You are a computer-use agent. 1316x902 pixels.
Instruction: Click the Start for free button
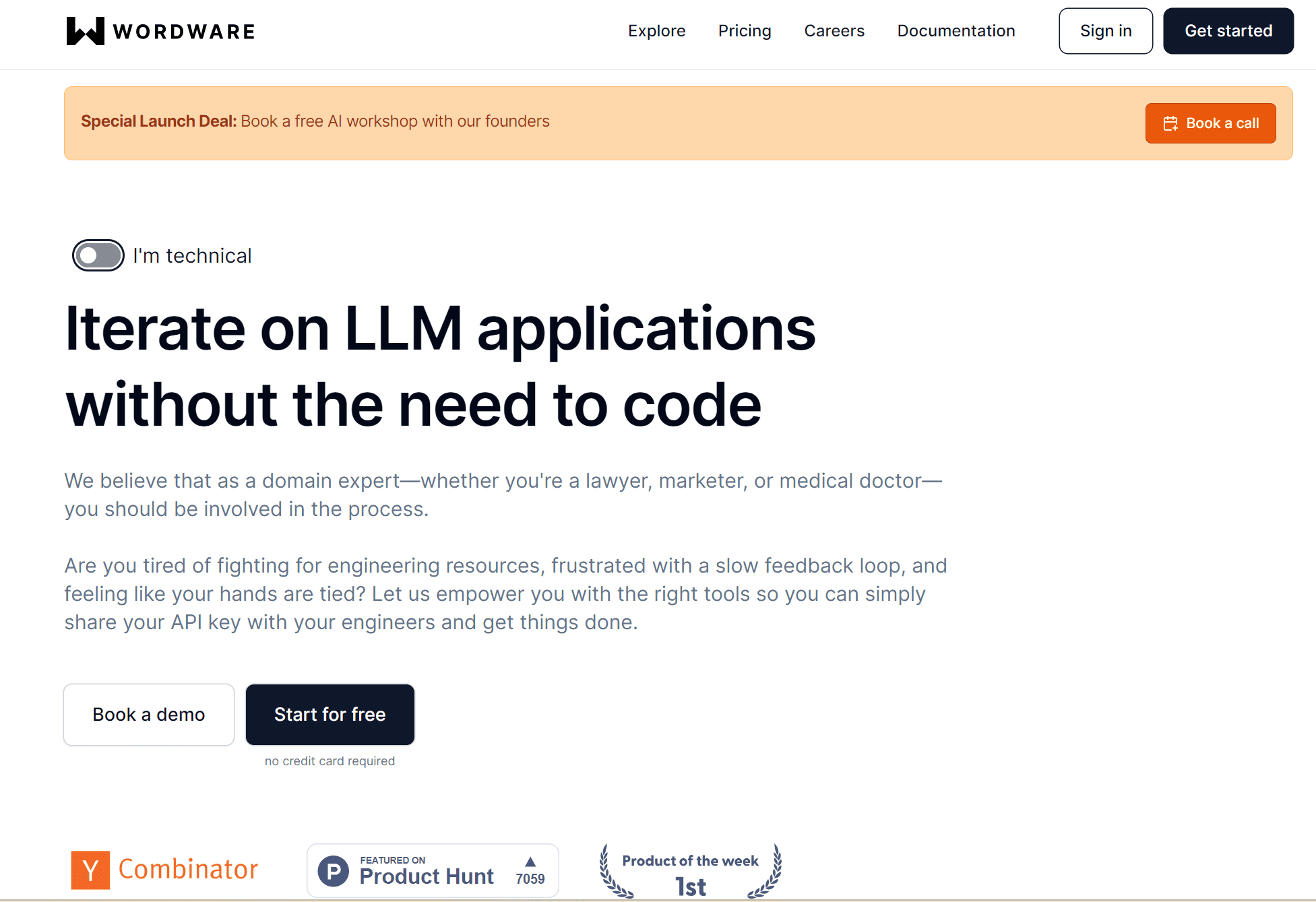[328, 714]
